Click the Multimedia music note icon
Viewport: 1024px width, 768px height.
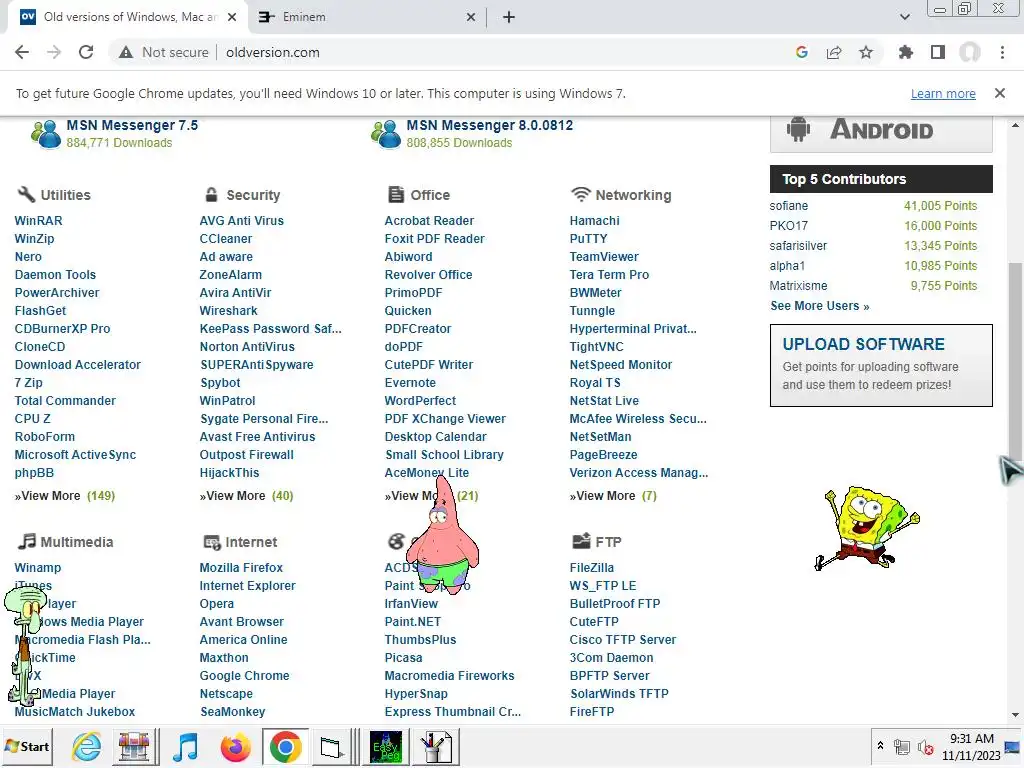26,541
